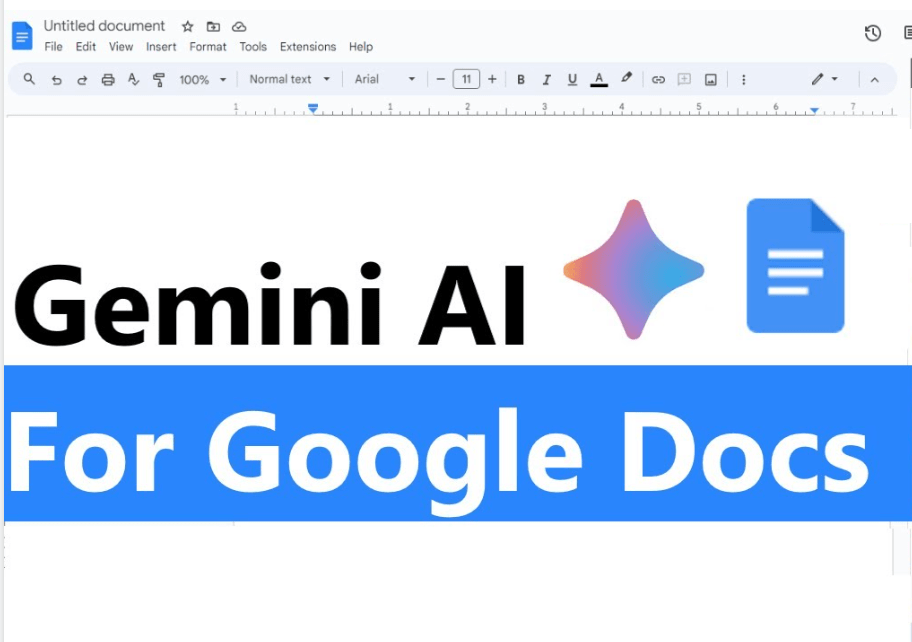Click the Undo arrow in toolbar
The width and height of the screenshot is (912, 642).
click(x=56, y=80)
